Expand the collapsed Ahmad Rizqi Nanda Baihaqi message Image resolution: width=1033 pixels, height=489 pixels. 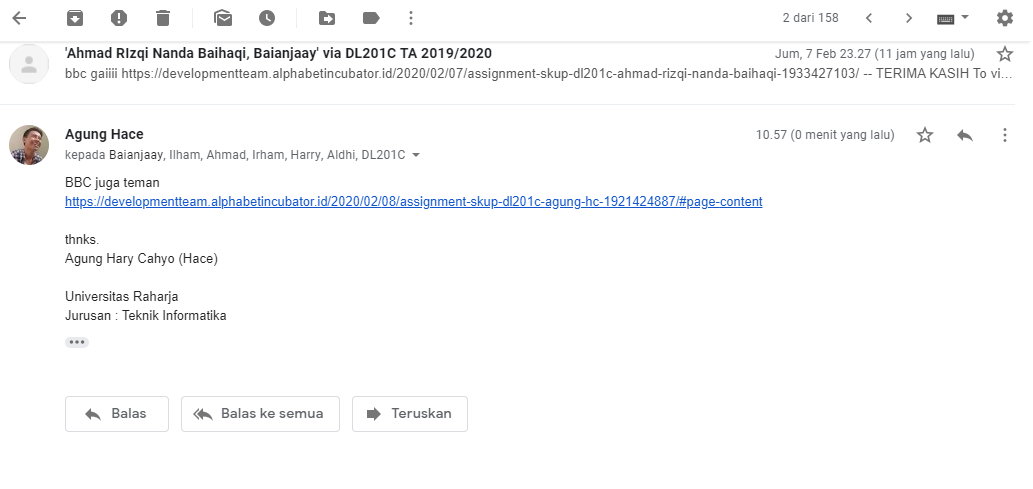click(507, 64)
